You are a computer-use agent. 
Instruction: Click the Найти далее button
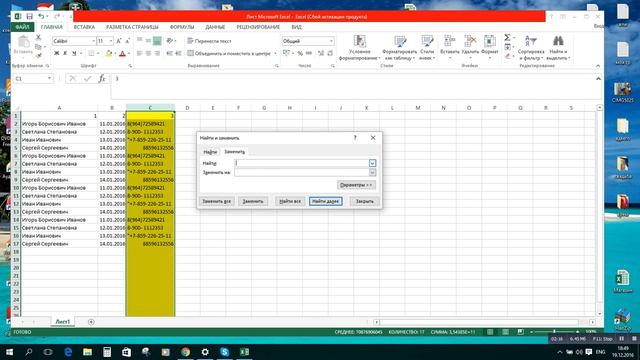(325, 201)
